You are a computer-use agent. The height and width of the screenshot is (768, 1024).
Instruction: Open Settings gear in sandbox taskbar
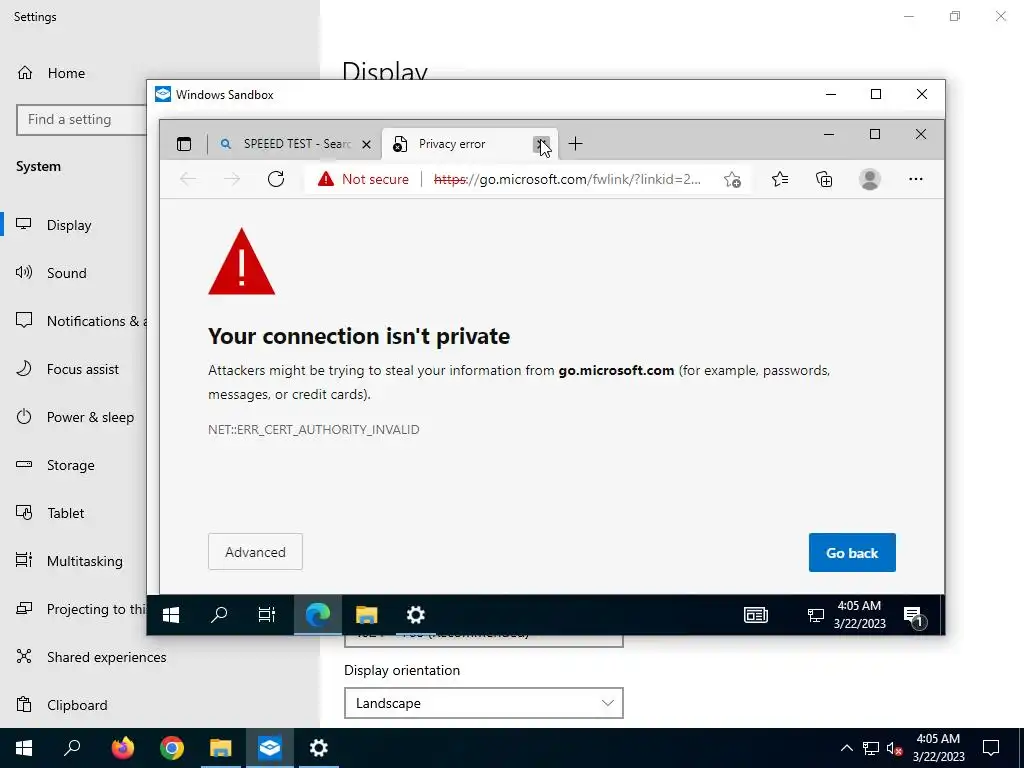(415, 615)
